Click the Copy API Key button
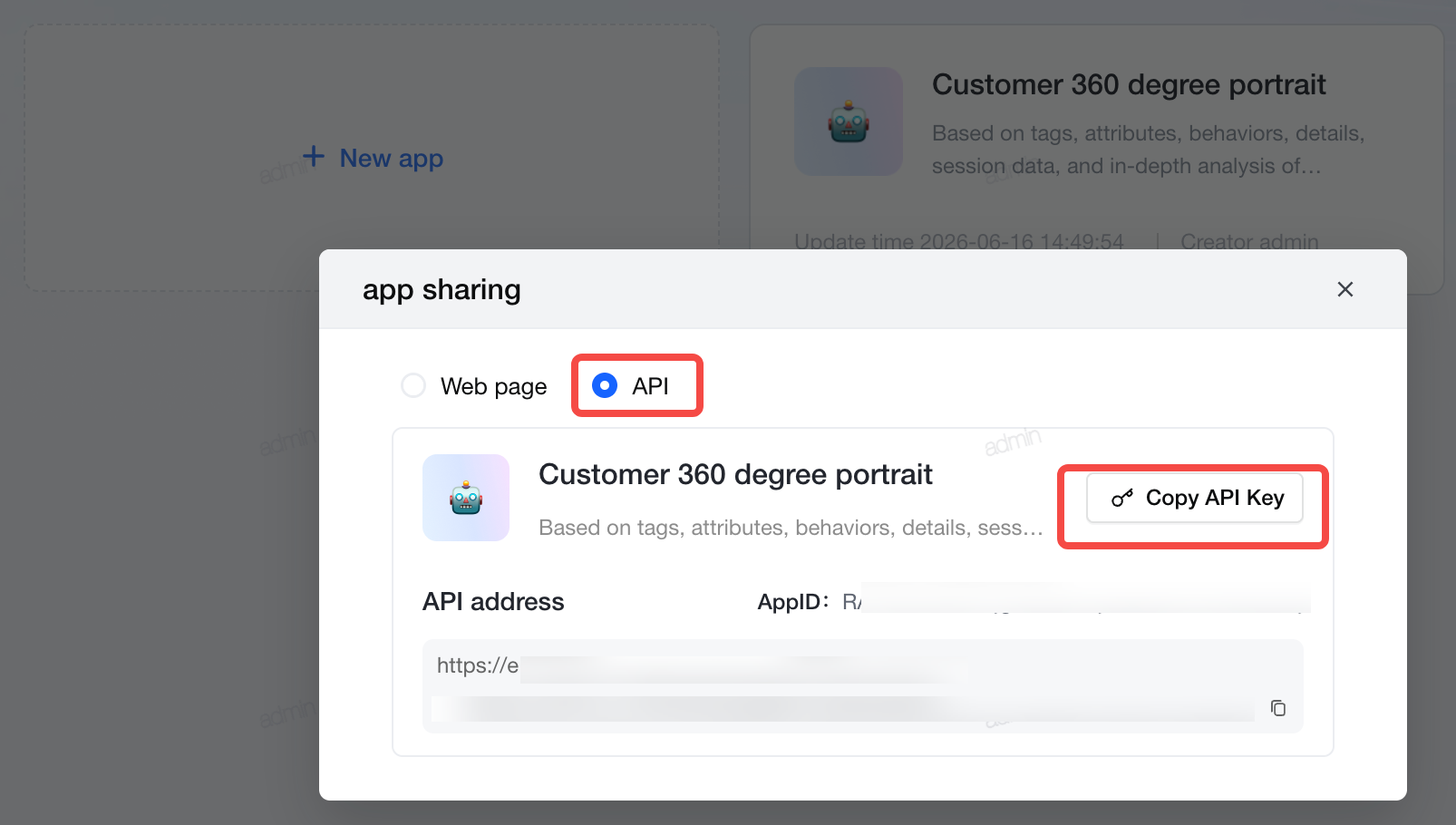Screen dimensions: 1456x825 pyautogui.click(x=1195, y=498)
